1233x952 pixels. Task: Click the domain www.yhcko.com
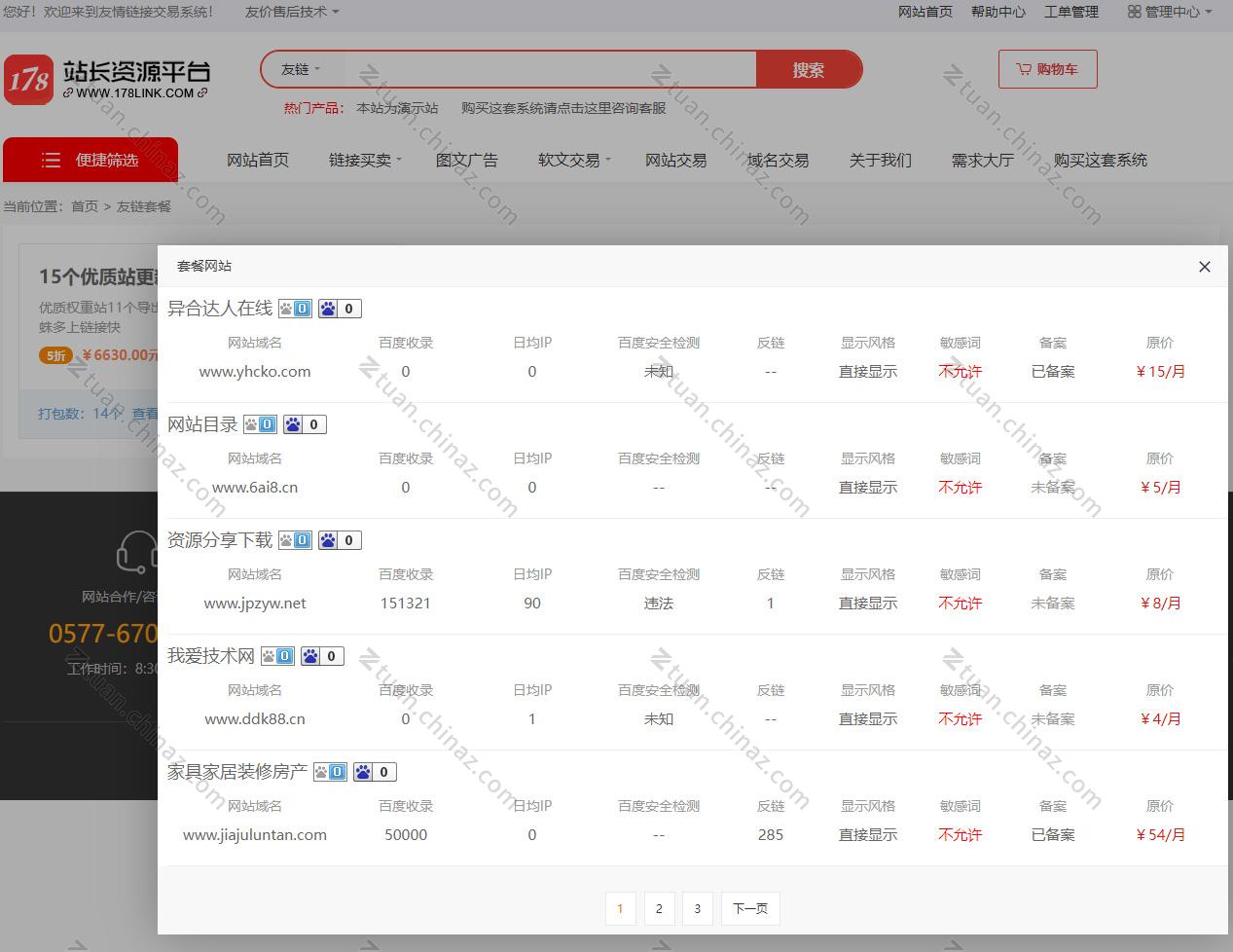pos(255,371)
